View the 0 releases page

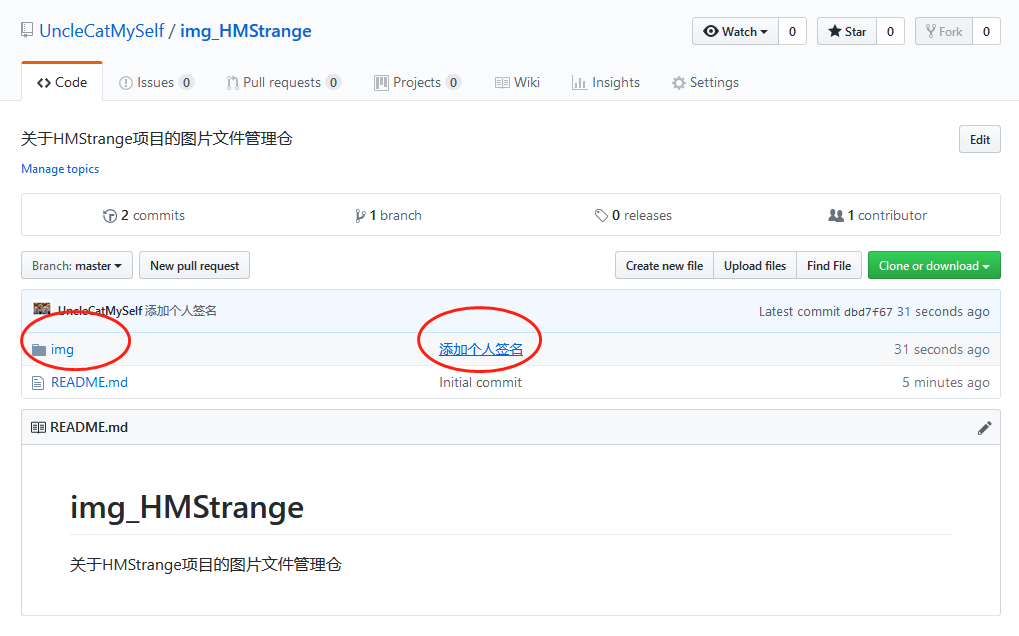click(x=633, y=216)
